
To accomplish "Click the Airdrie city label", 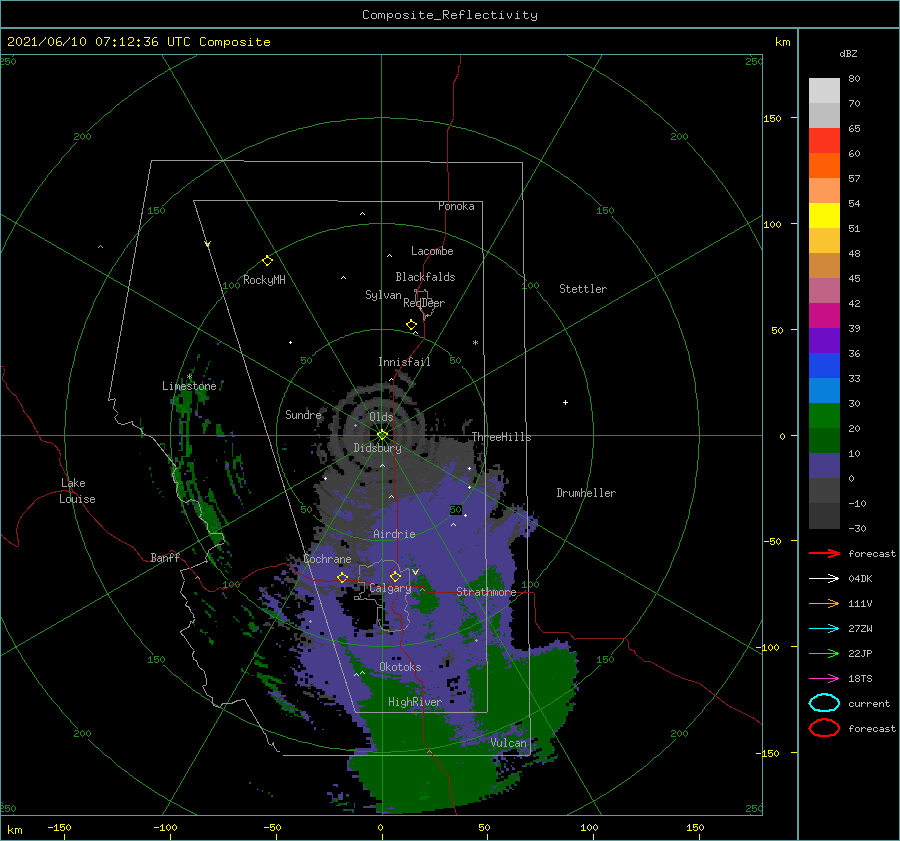I will coord(394,534).
